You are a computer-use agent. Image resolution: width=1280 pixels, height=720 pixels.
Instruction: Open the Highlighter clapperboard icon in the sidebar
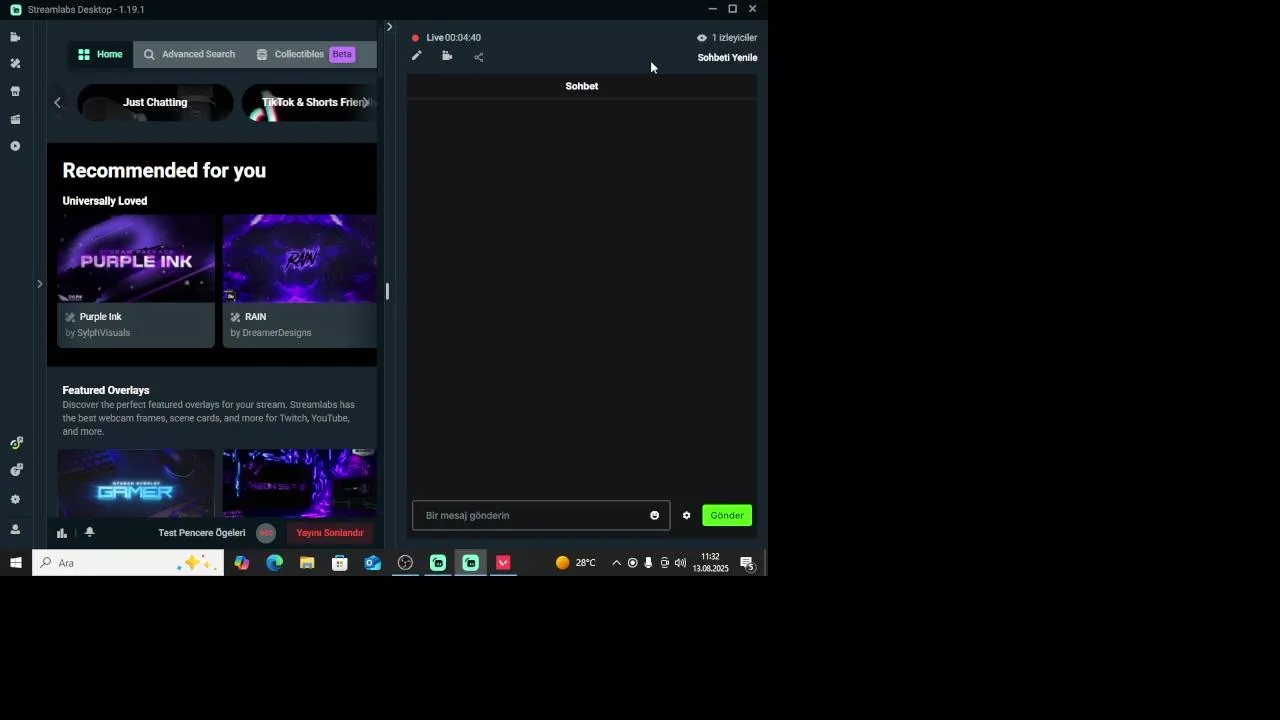tap(15, 119)
